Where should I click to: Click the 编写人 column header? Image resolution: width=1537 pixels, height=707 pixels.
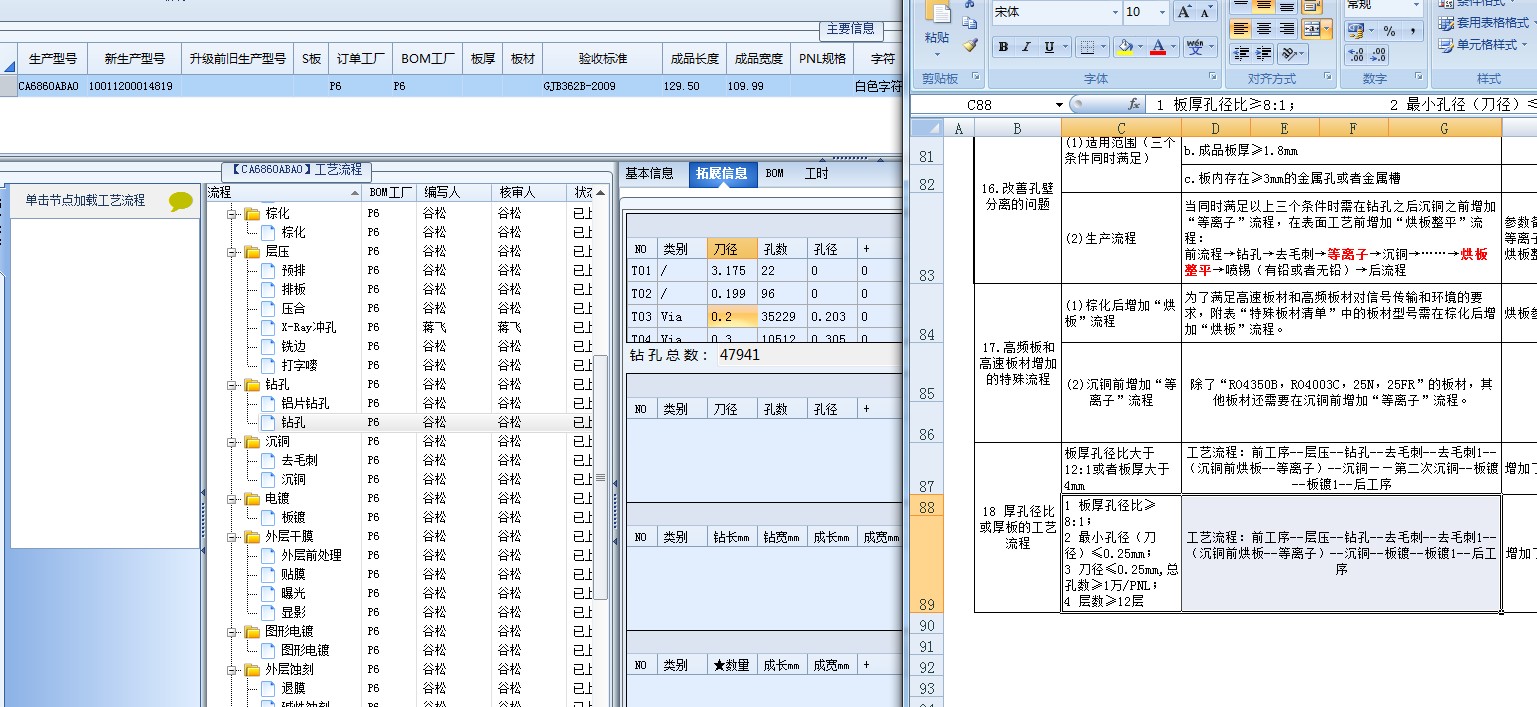click(x=453, y=192)
